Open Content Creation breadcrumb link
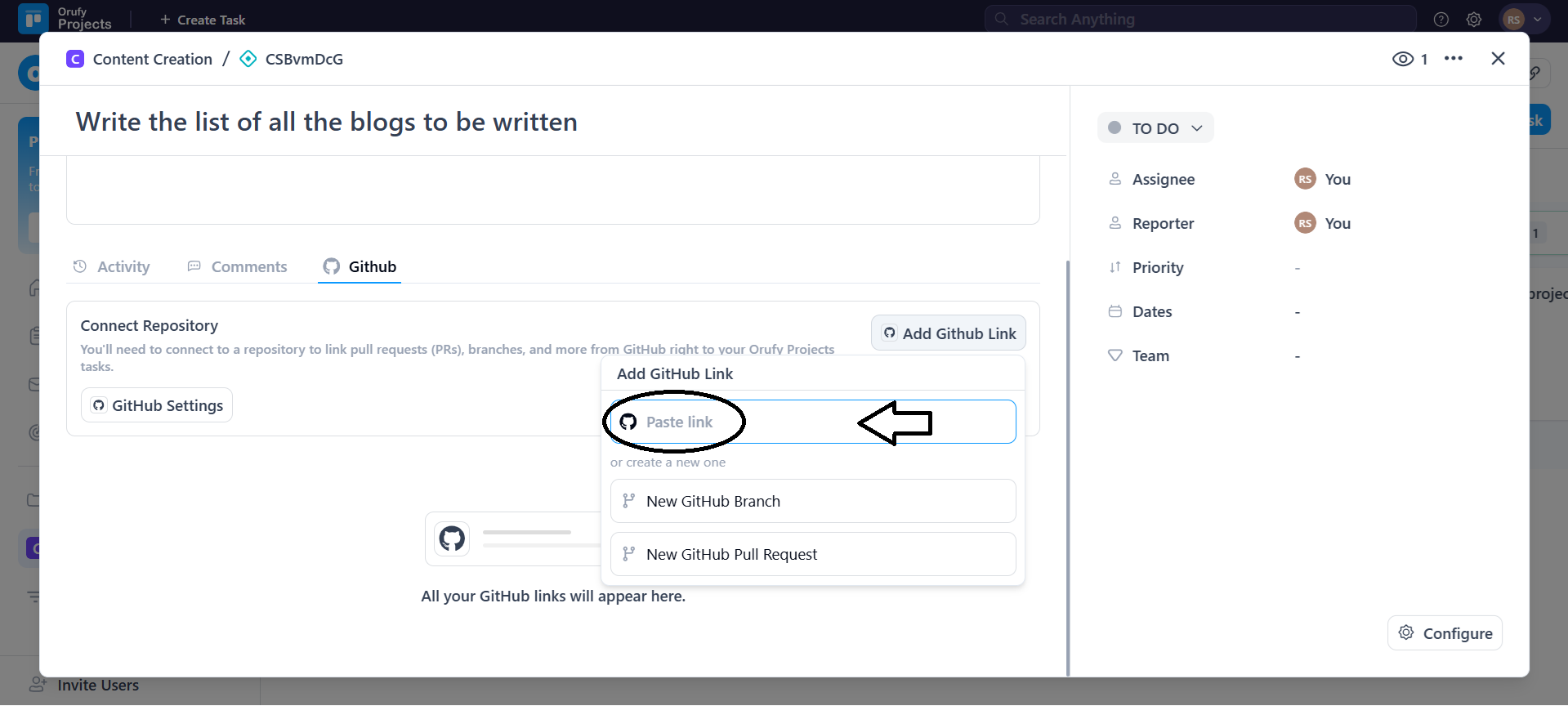 tap(153, 59)
